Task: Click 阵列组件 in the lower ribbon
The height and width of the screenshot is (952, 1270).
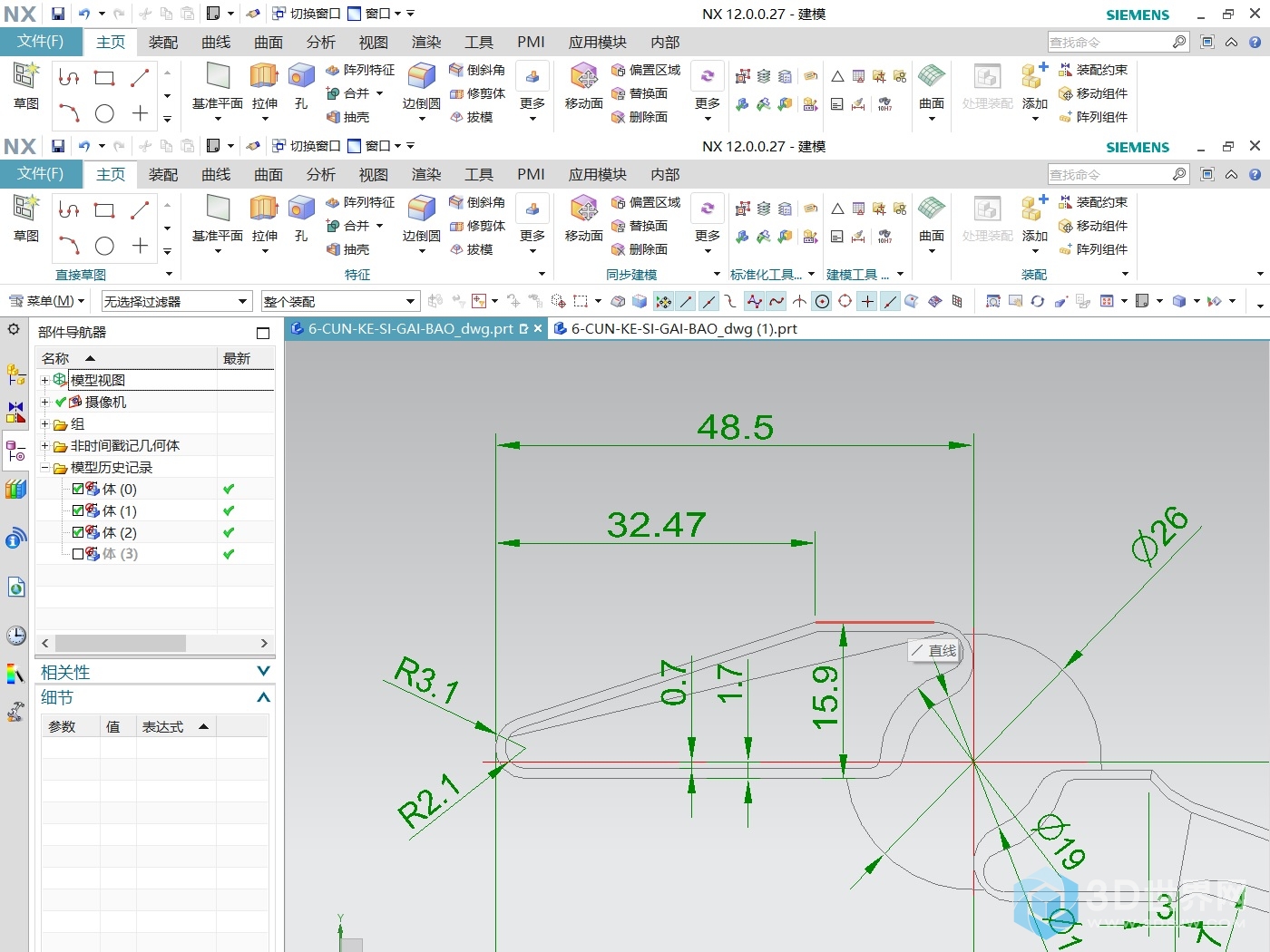Action: click(1093, 249)
